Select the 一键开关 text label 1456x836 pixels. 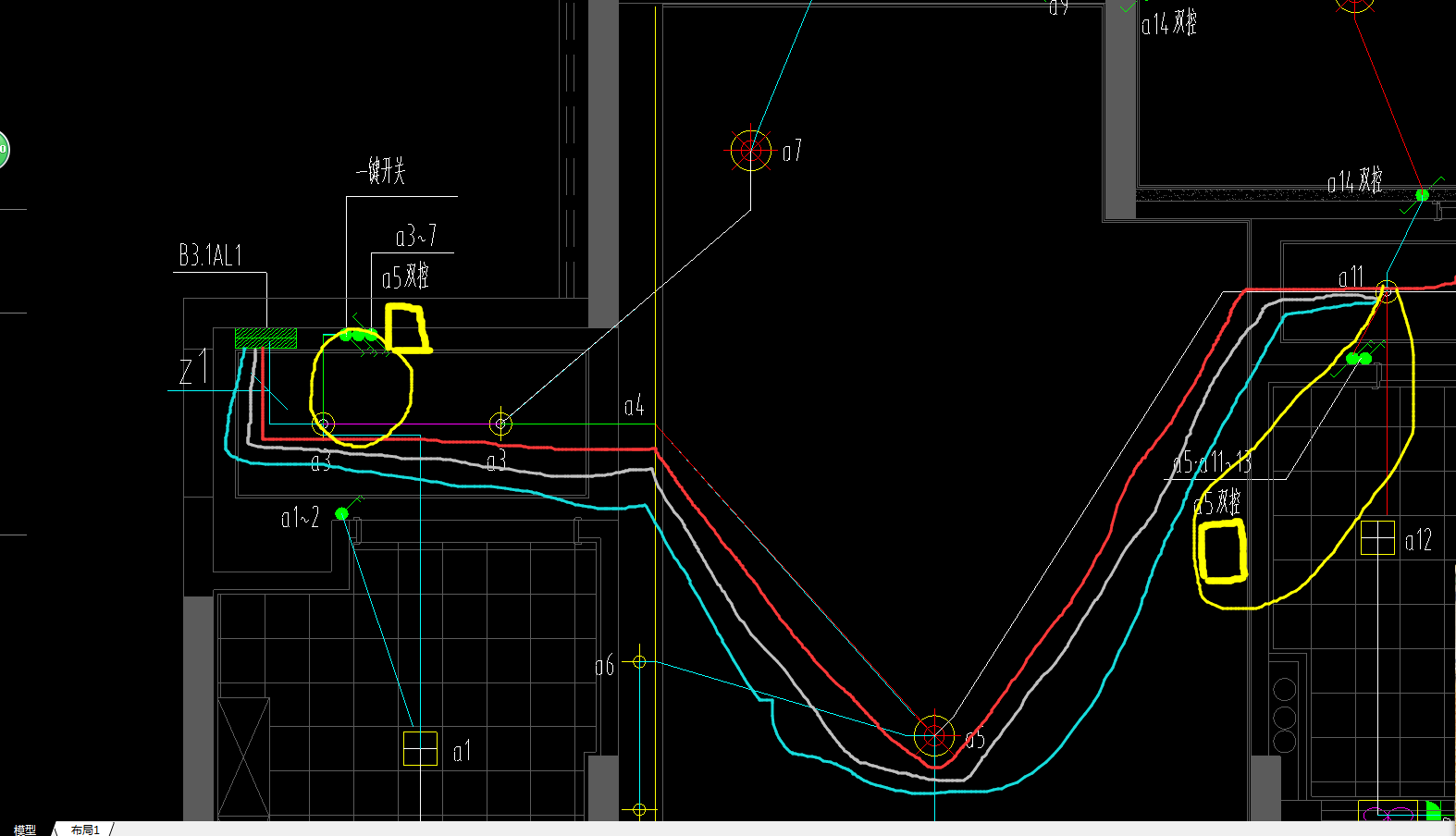(381, 170)
